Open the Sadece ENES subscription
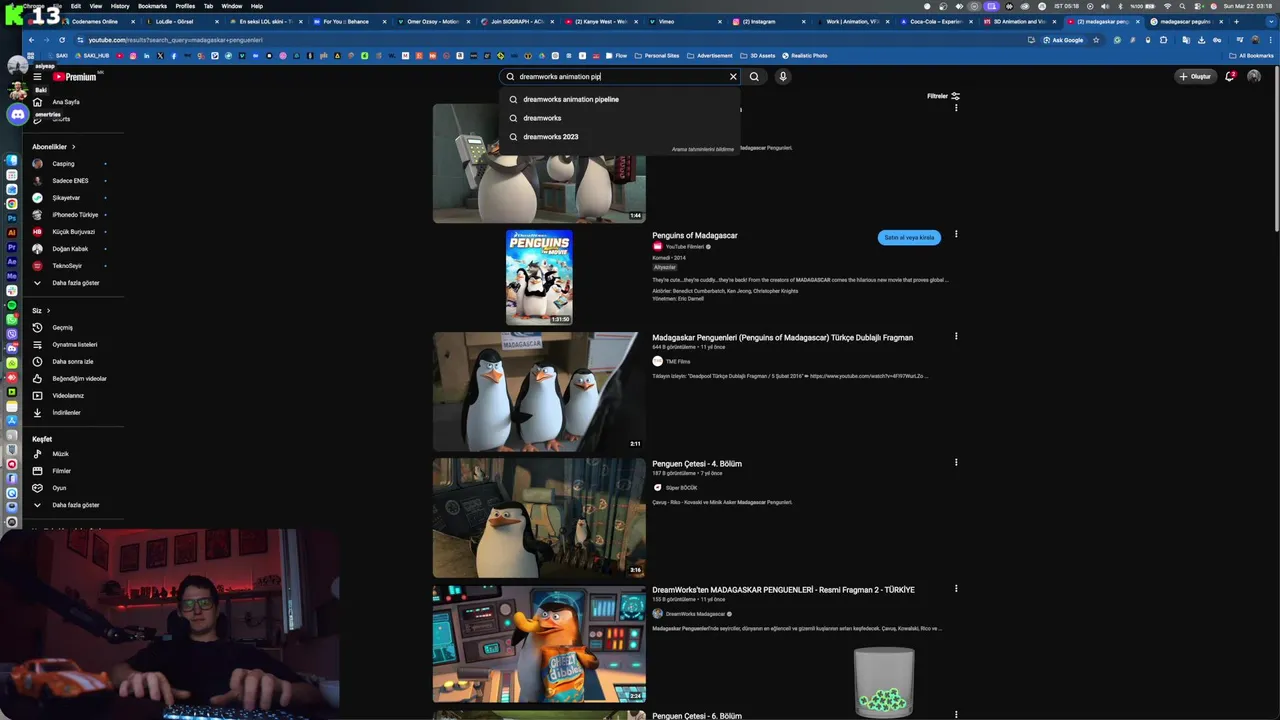Image resolution: width=1280 pixels, height=720 pixels. pos(70,181)
